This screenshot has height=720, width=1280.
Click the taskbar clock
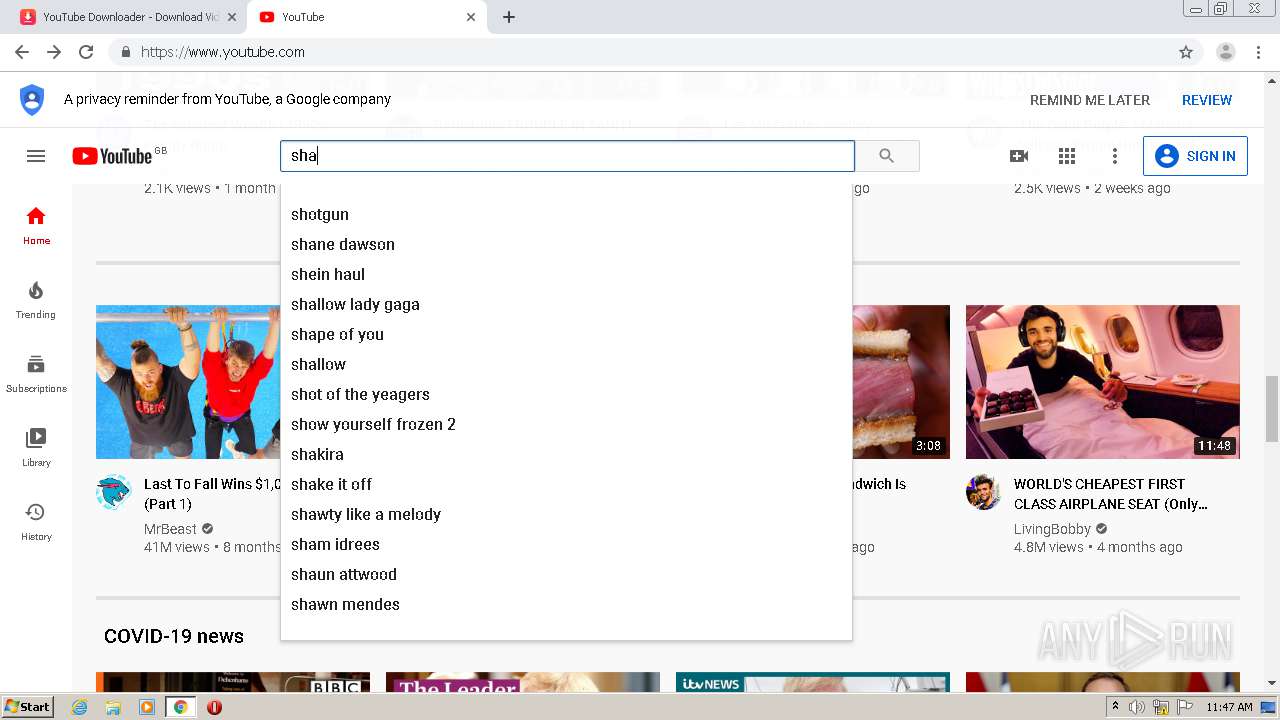[1229, 707]
